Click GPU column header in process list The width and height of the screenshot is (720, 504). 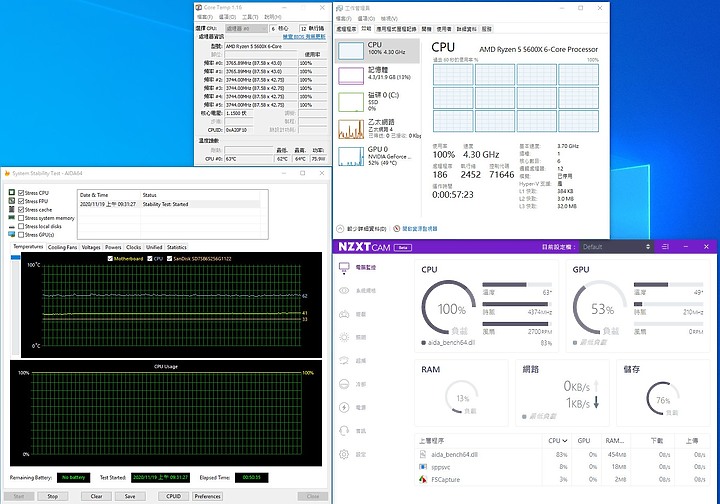tap(584, 441)
